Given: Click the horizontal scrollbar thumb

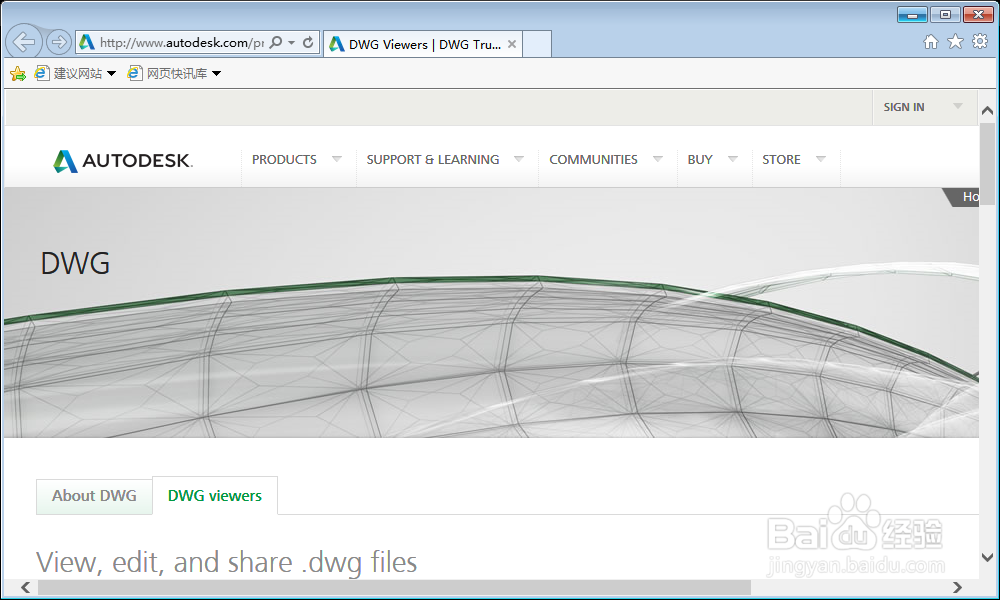Looking at the screenshot, I should 394,587.
